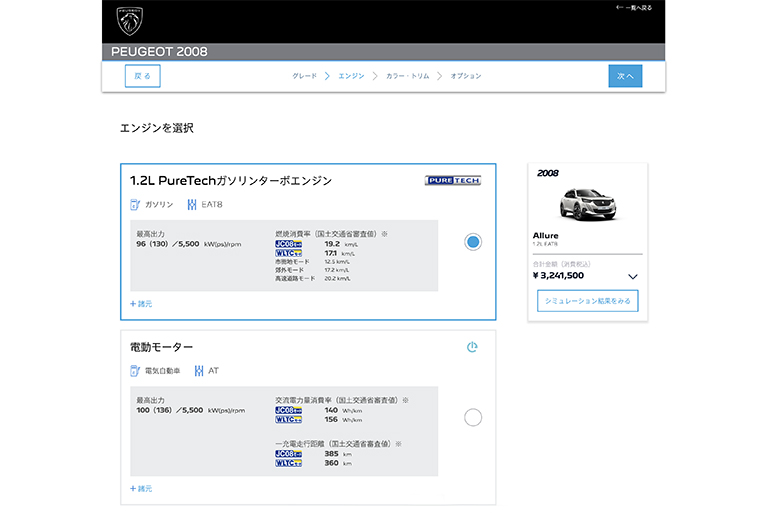Viewport: 768px width, 513px height.
Task: Expand specs under the PureTech engine
Action: (141, 304)
